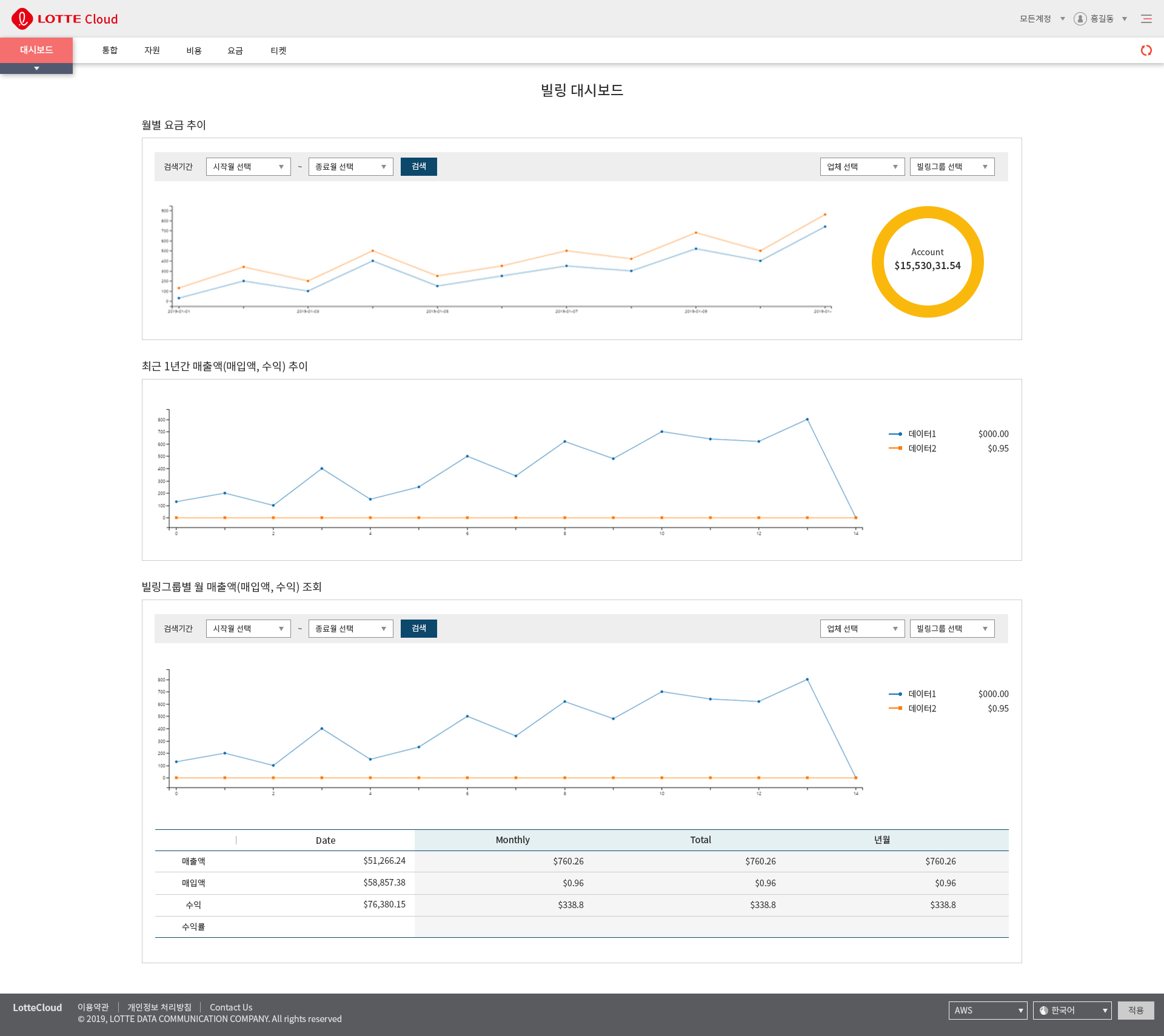
Task: Open the 자원 menu
Action: pyautogui.click(x=152, y=50)
